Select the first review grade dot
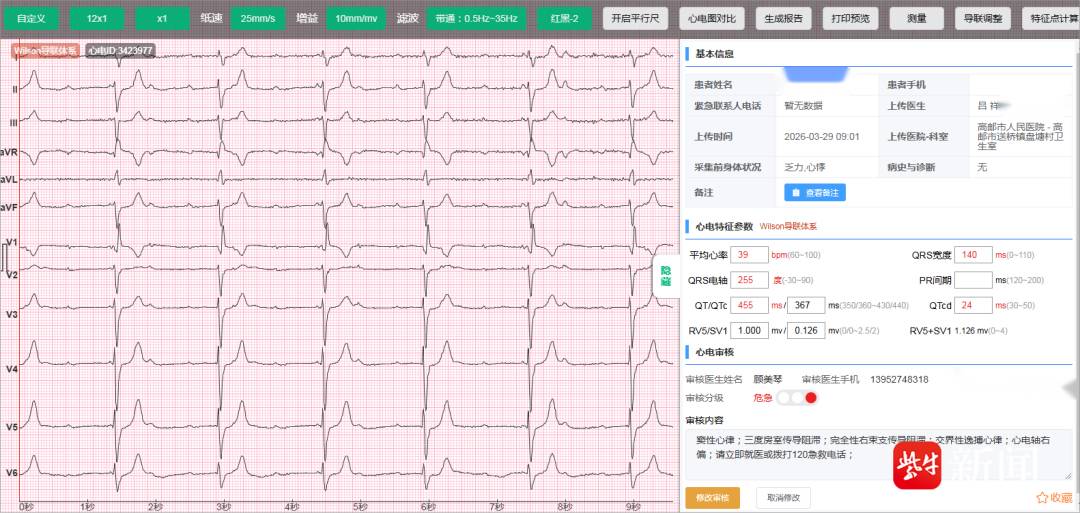 pos(784,398)
